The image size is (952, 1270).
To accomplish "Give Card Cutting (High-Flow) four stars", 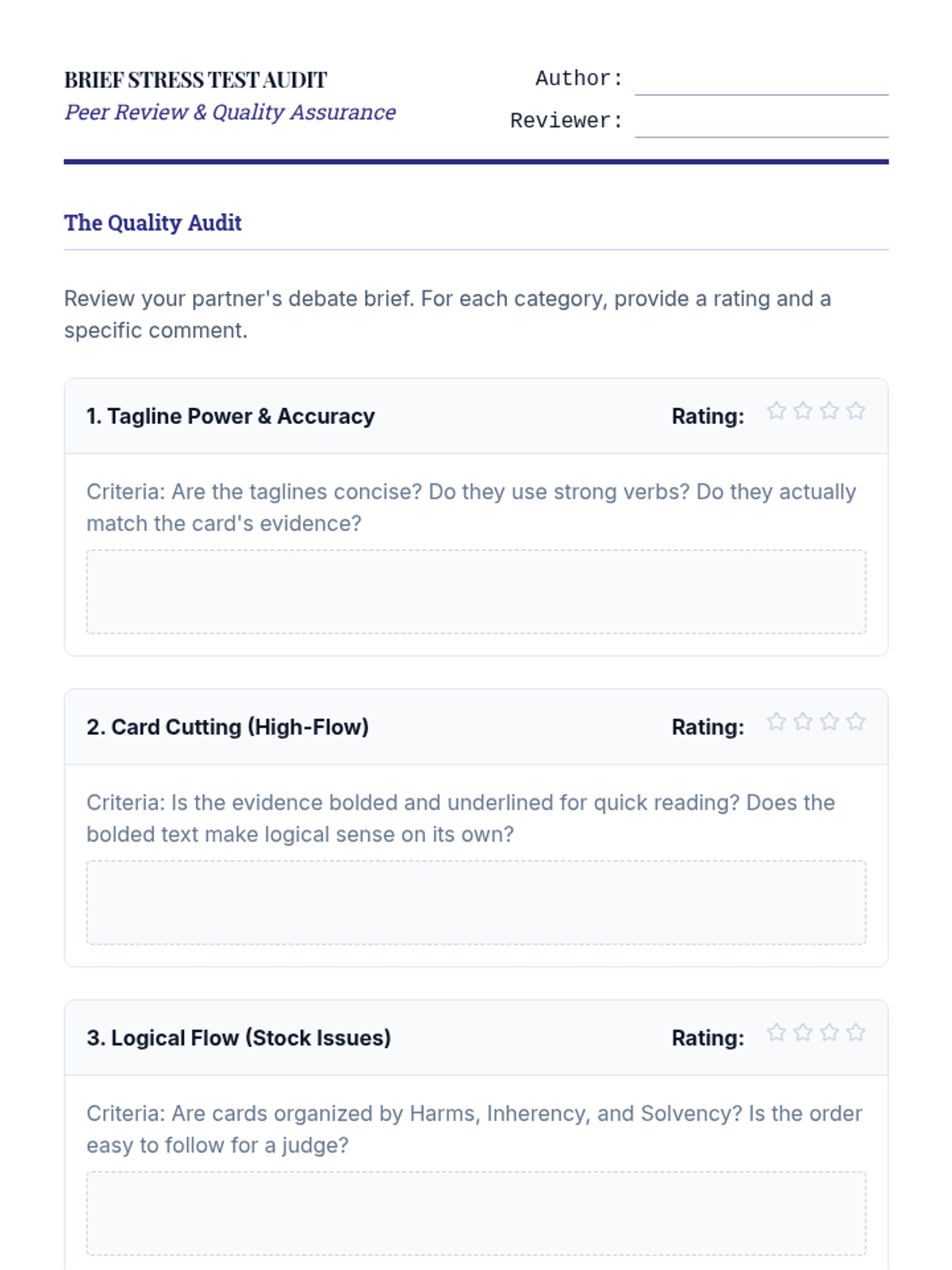I will 855,722.
